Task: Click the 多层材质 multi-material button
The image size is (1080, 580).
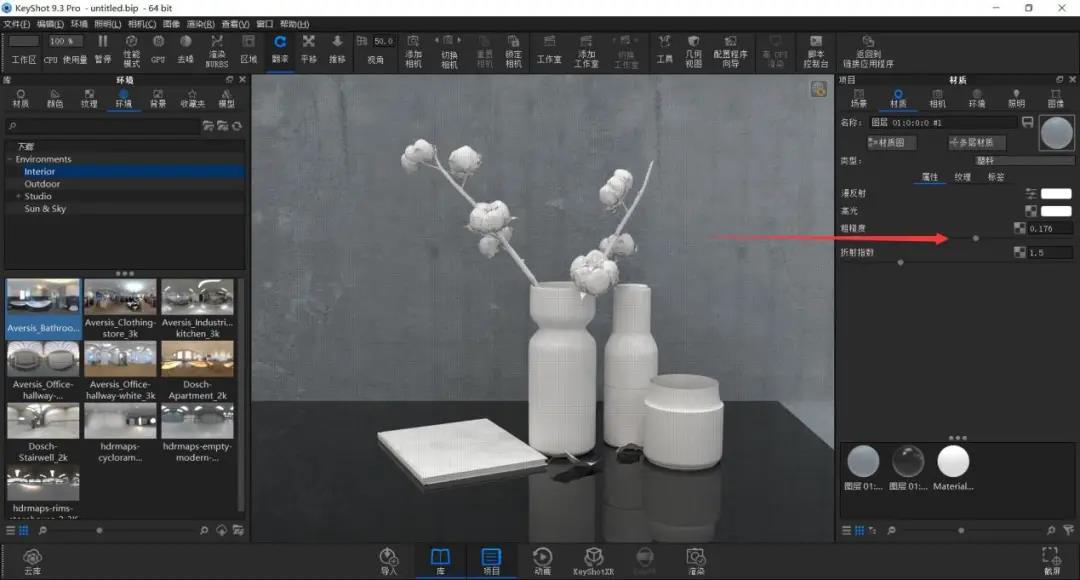Action: click(x=976, y=143)
